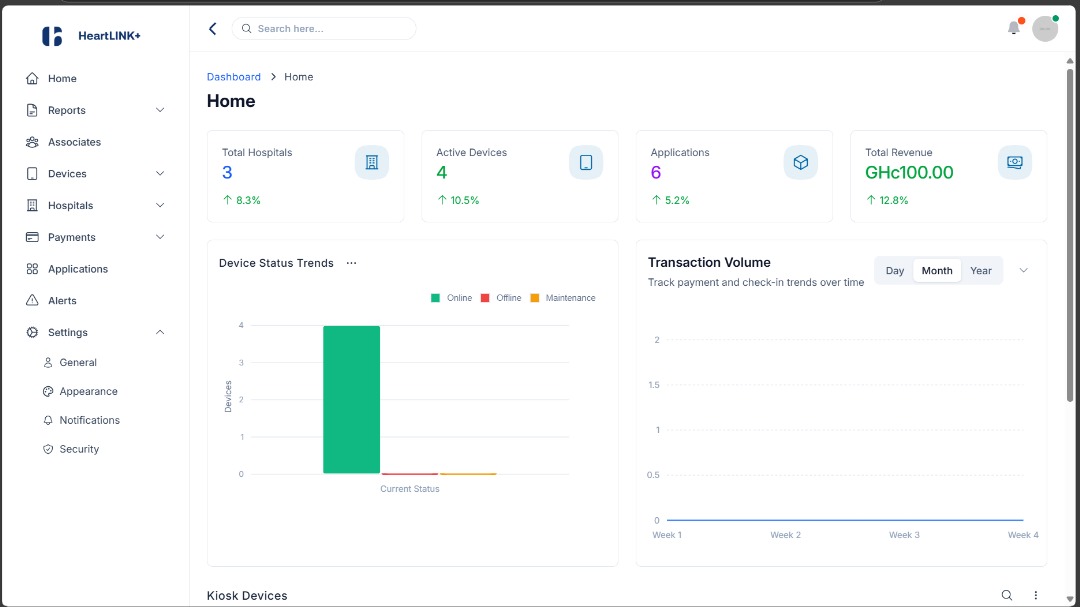The width and height of the screenshot is (1080, 607).
Task: Click the Dashboard breadcrumb link
Action: click(233, 77)
